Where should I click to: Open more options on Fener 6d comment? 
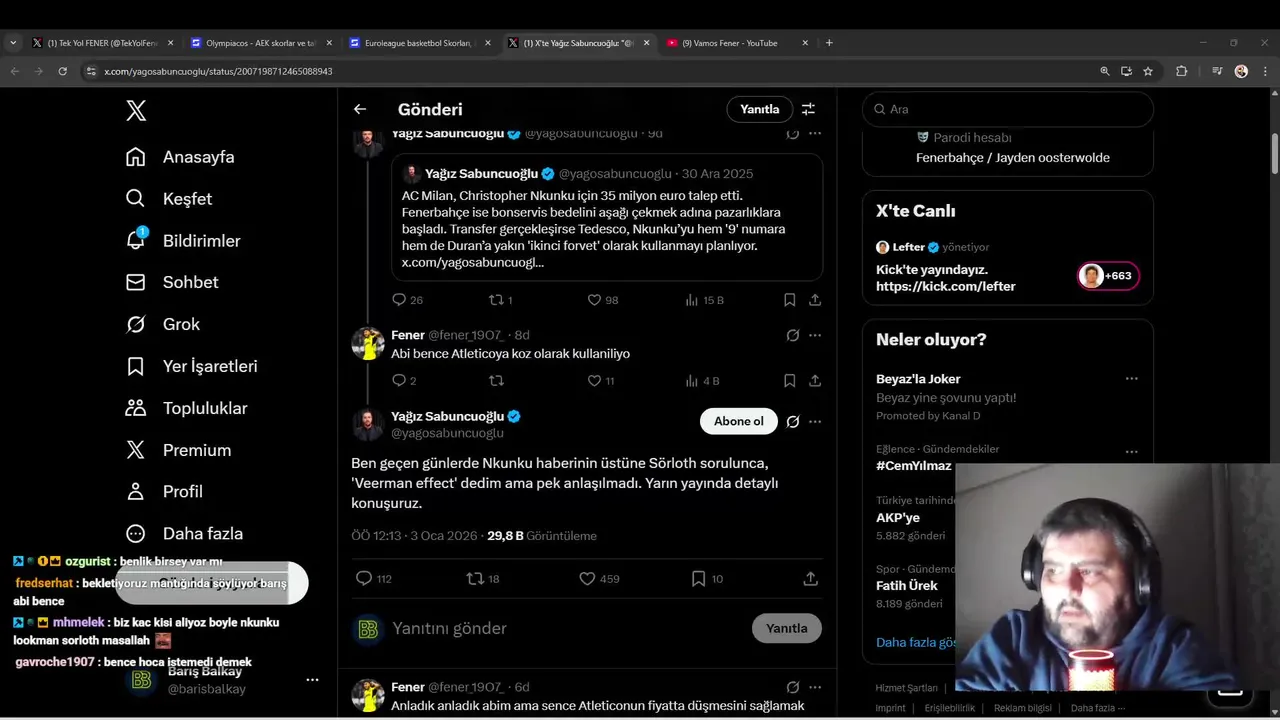[815, 687]
